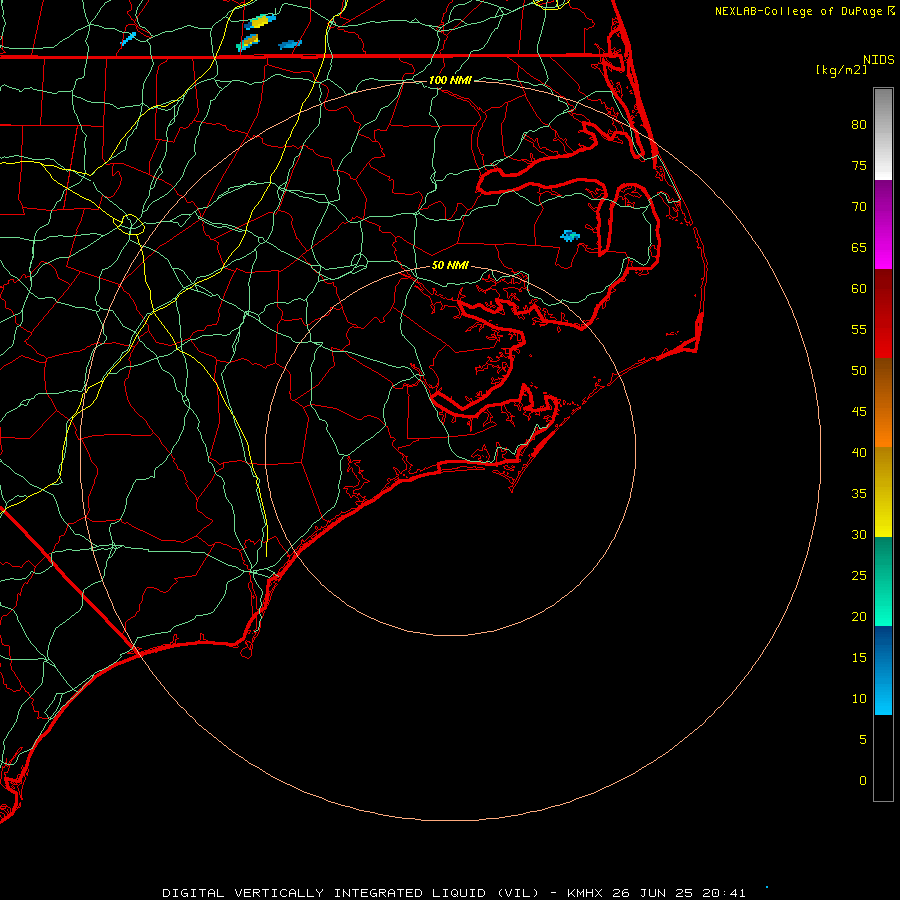Pick the red segment of color bar
Image resolution: width=900 pixels, height=900 pixels.
pos(883,314)
